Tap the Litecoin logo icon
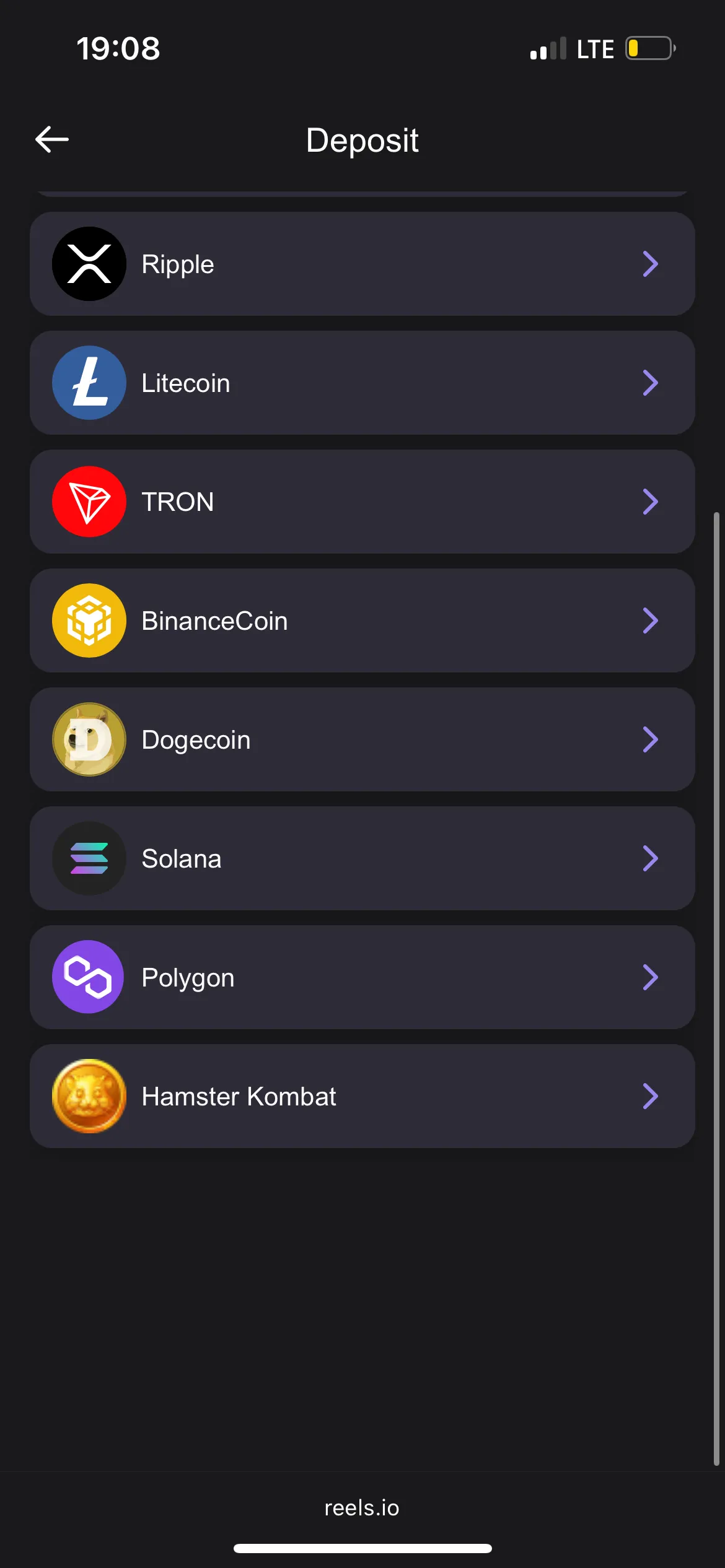This screenshot has height=1568, width=725. coord(89,383)
